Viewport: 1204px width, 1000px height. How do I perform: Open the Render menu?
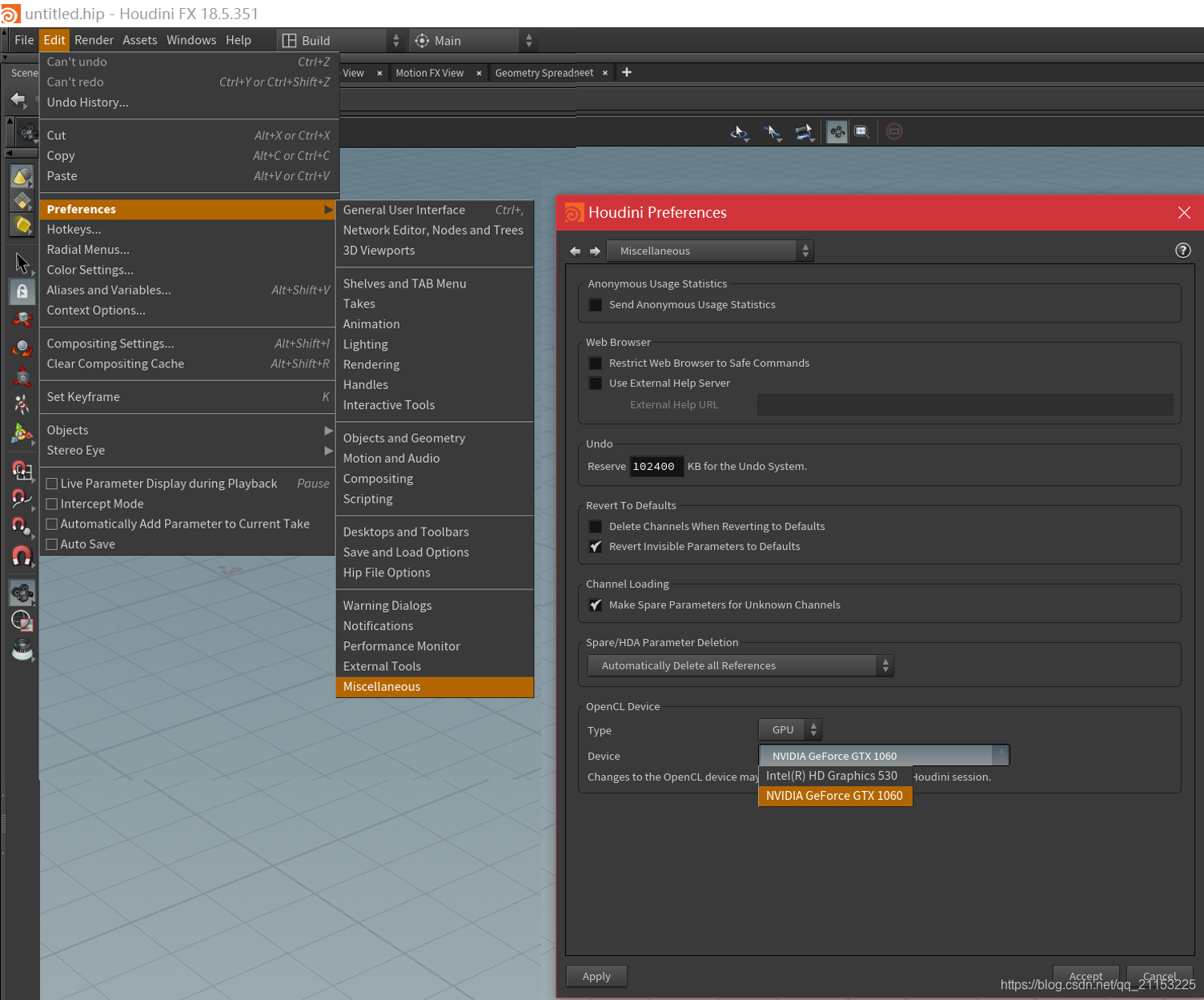pyautogui.click(x=94, y=39)
